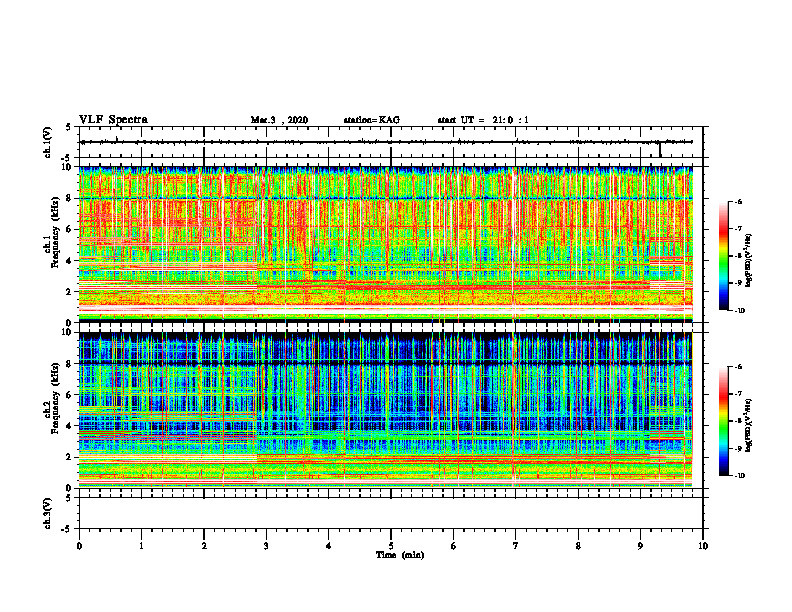Screen dimensions: 792x612
Task: Click the ch.2 spectrogram colorbar
Action: point(723,421)
